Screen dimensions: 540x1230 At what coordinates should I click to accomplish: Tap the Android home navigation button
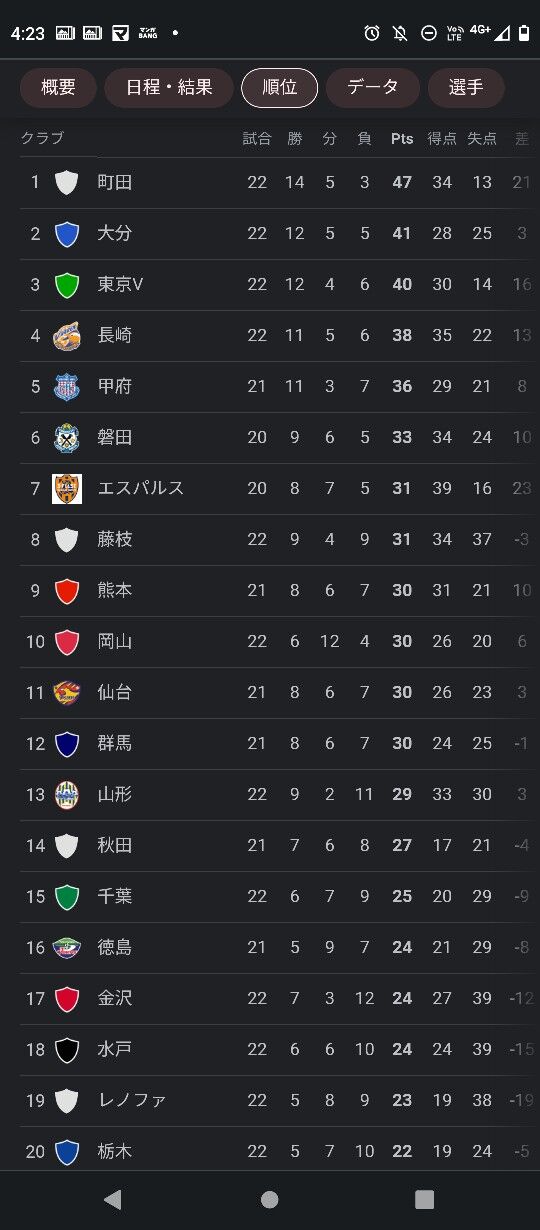click(x=269, y=1199)
